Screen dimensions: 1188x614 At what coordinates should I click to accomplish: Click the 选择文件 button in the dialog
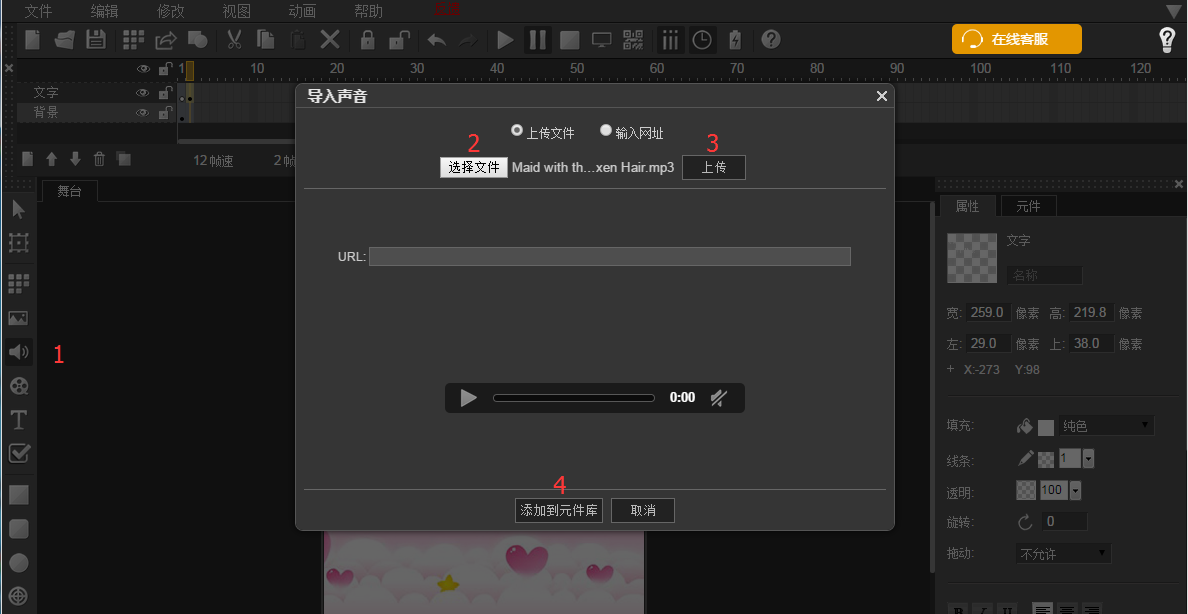click(x=473, y=166)
